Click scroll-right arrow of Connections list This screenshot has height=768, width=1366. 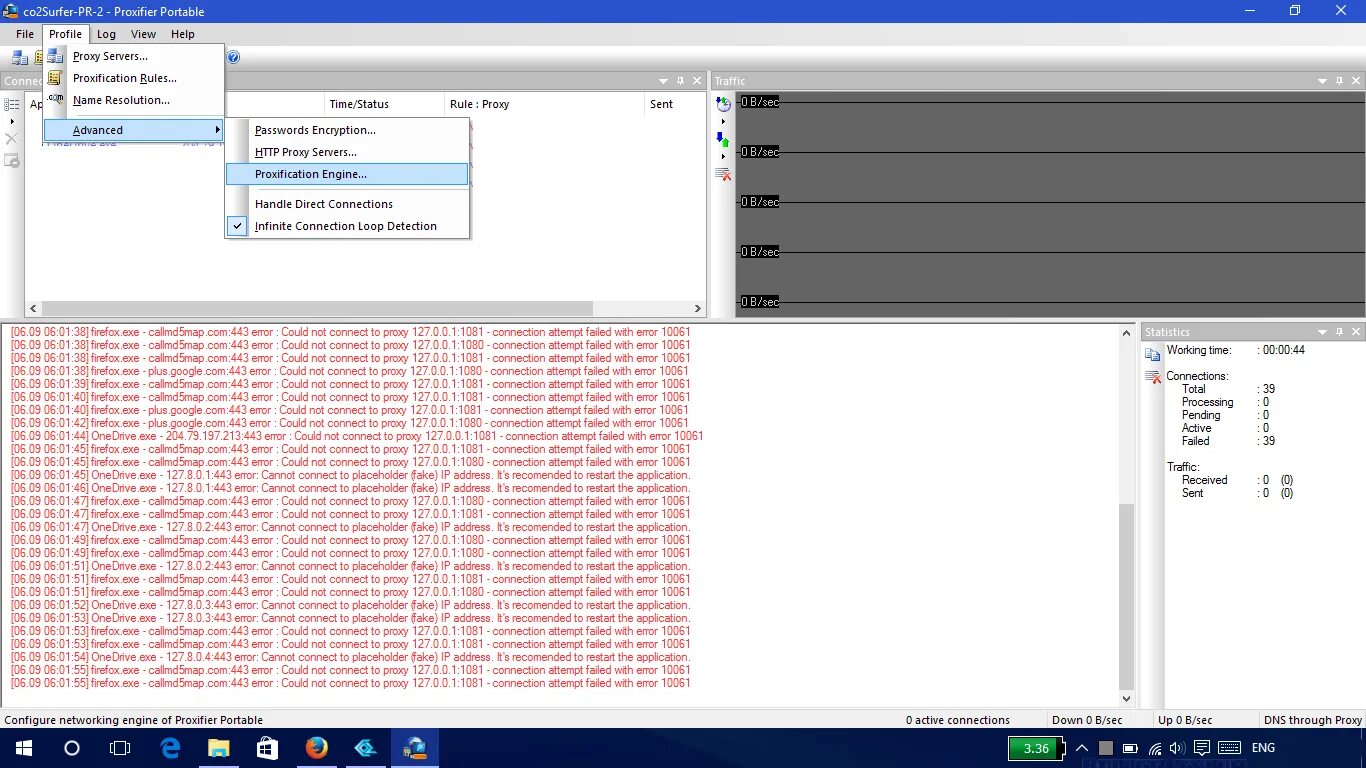(x=698, y=309)
